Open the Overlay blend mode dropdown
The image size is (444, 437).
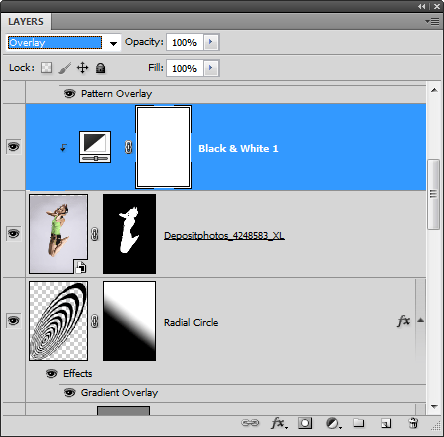coord(63,43)
